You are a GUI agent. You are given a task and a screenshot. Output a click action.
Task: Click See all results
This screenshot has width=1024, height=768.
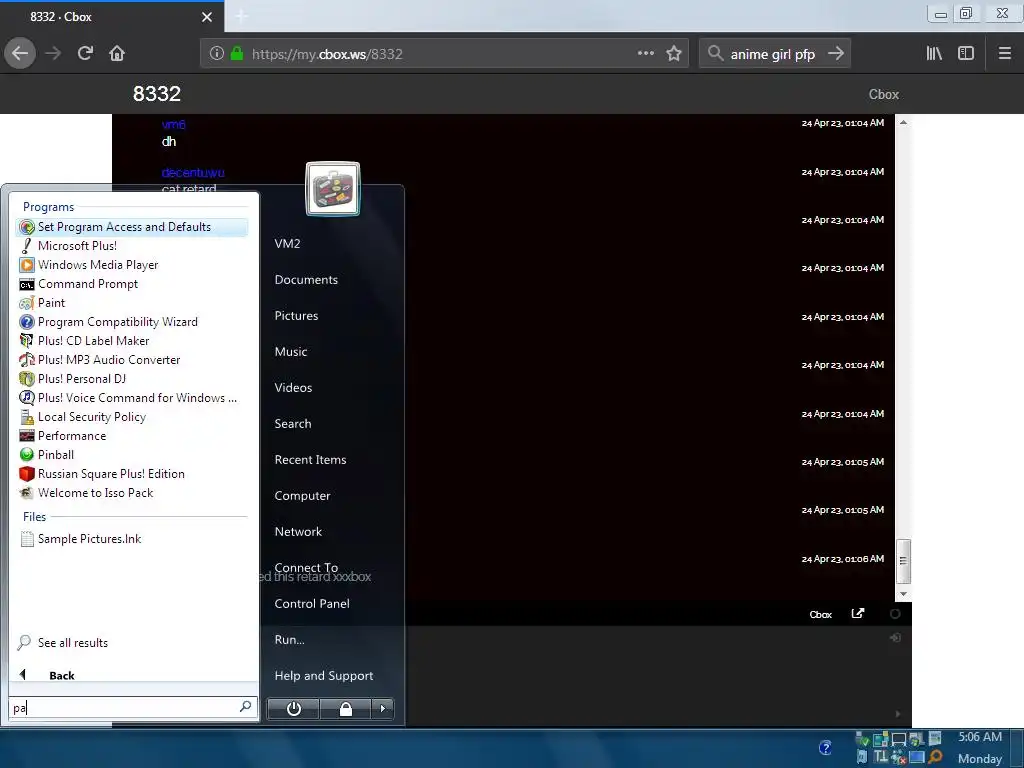coord(63,643)
